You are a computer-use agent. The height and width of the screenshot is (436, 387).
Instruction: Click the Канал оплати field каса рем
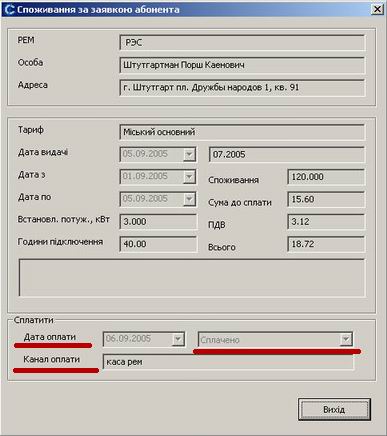pyautogui.click(x=228, y=362)
